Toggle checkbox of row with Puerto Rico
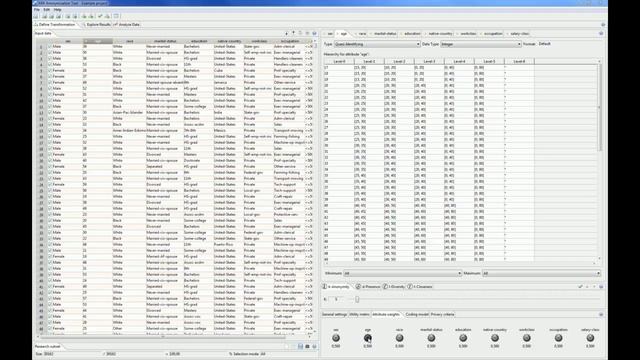The image size is (640, 360). (x=50, y=244)
